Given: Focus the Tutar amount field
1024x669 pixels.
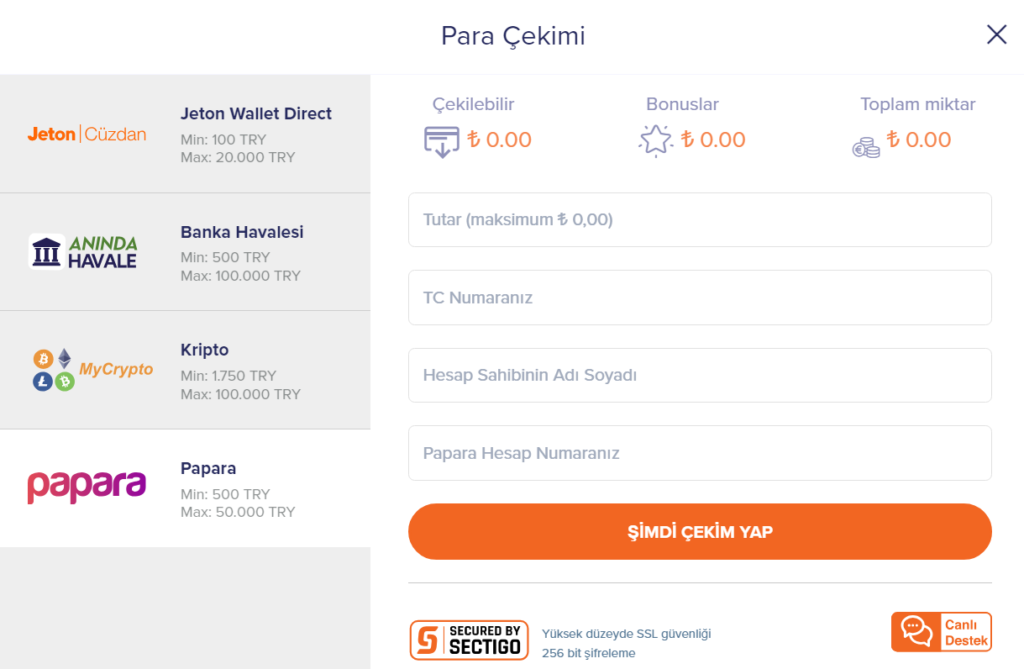Looking at the screenshot, I should point(700,220).
